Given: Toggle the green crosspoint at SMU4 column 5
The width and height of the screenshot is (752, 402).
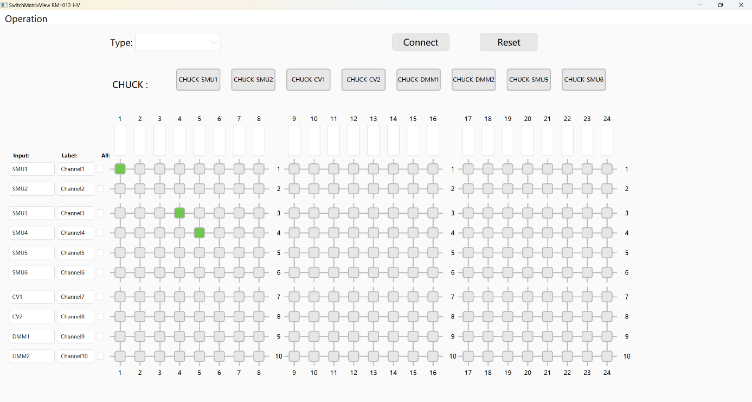Looking at the screenshot, I should 199,233.
